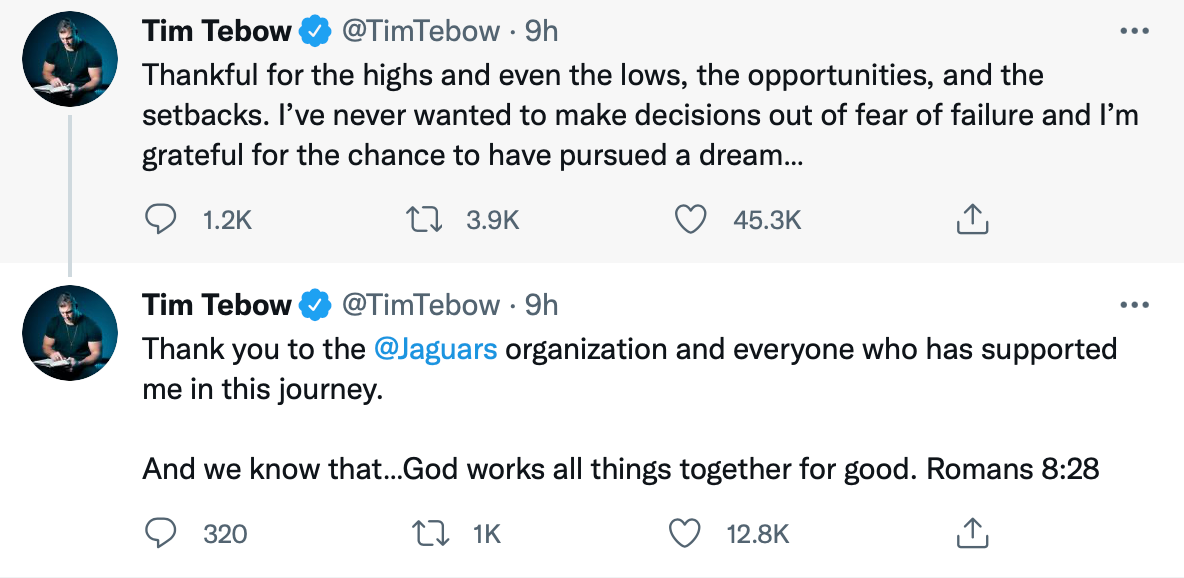This screenshot has width=1184, height=578.
Task: Reply to the tweet thanking the Jaguars
Action: point(162,534)
